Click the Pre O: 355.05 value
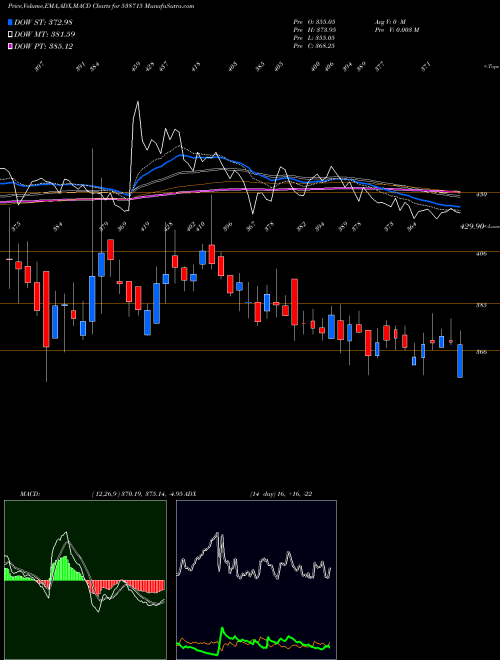500x660 pixels. (x=314, y=21)
